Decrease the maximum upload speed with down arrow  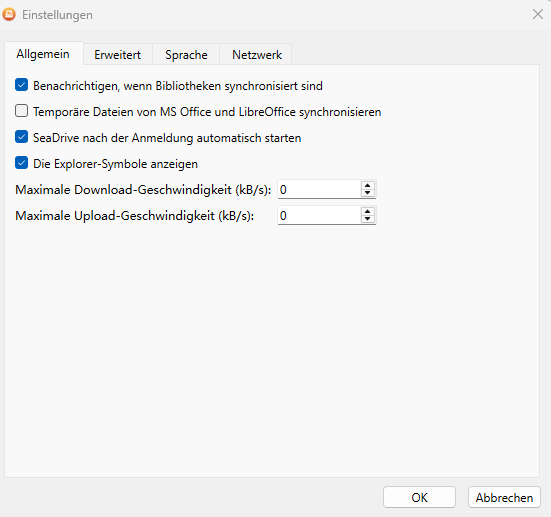coord(368,219)
